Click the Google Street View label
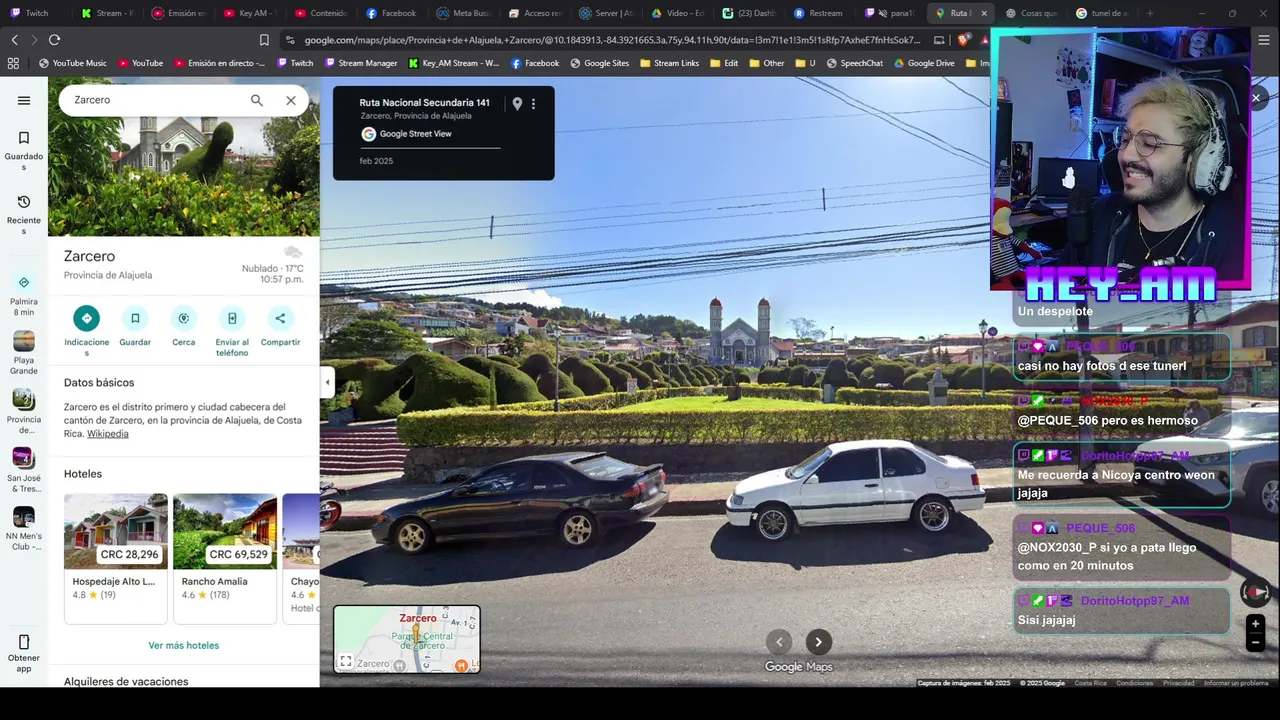Viewport: 1280px width, 720px height. click(415, 134)
